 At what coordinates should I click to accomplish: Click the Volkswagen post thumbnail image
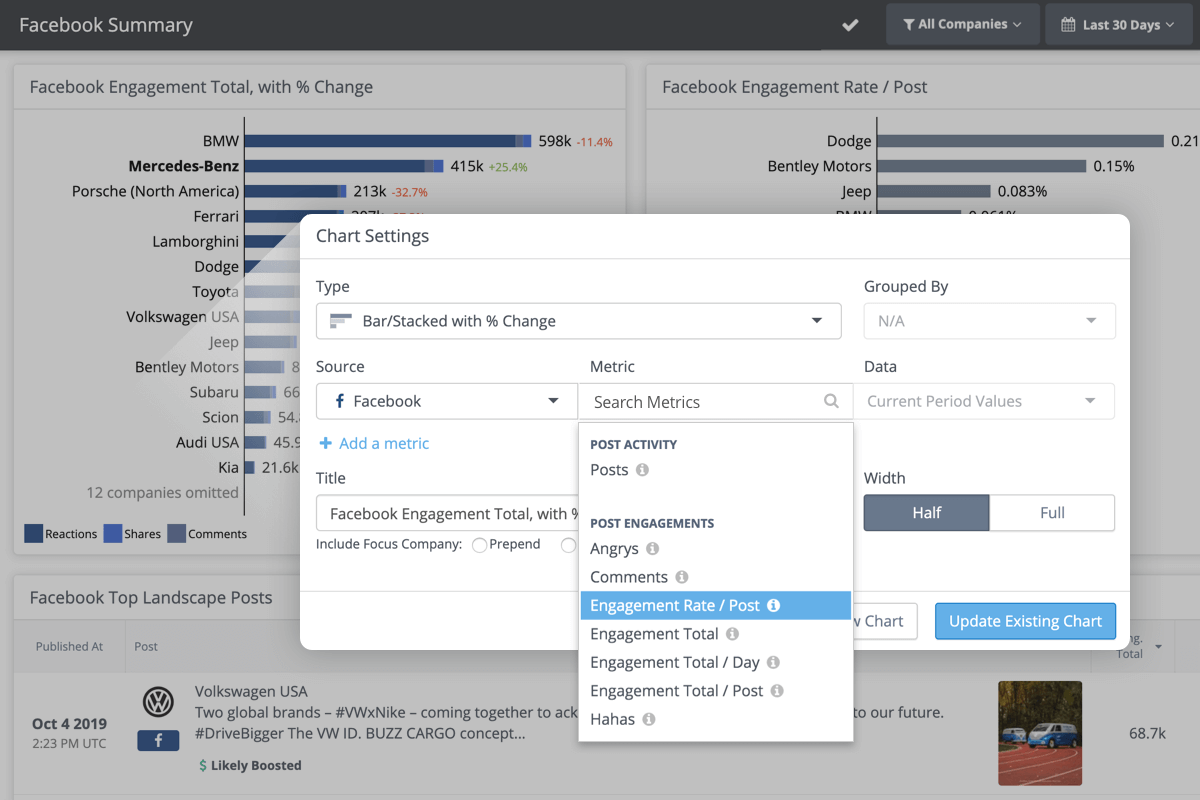[1040, 733]
